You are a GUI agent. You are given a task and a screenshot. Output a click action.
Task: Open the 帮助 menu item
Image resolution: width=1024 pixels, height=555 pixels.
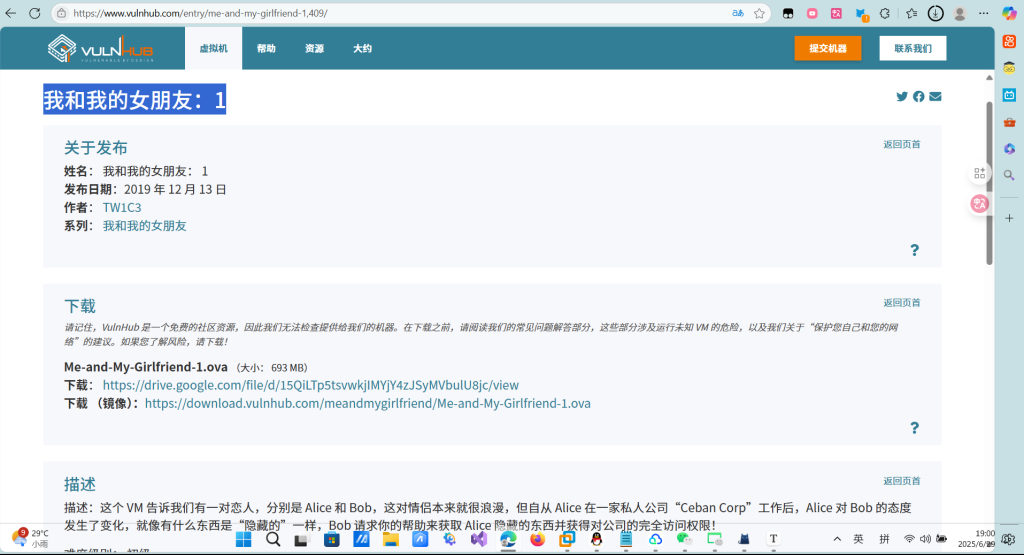(x=266, y=48)
